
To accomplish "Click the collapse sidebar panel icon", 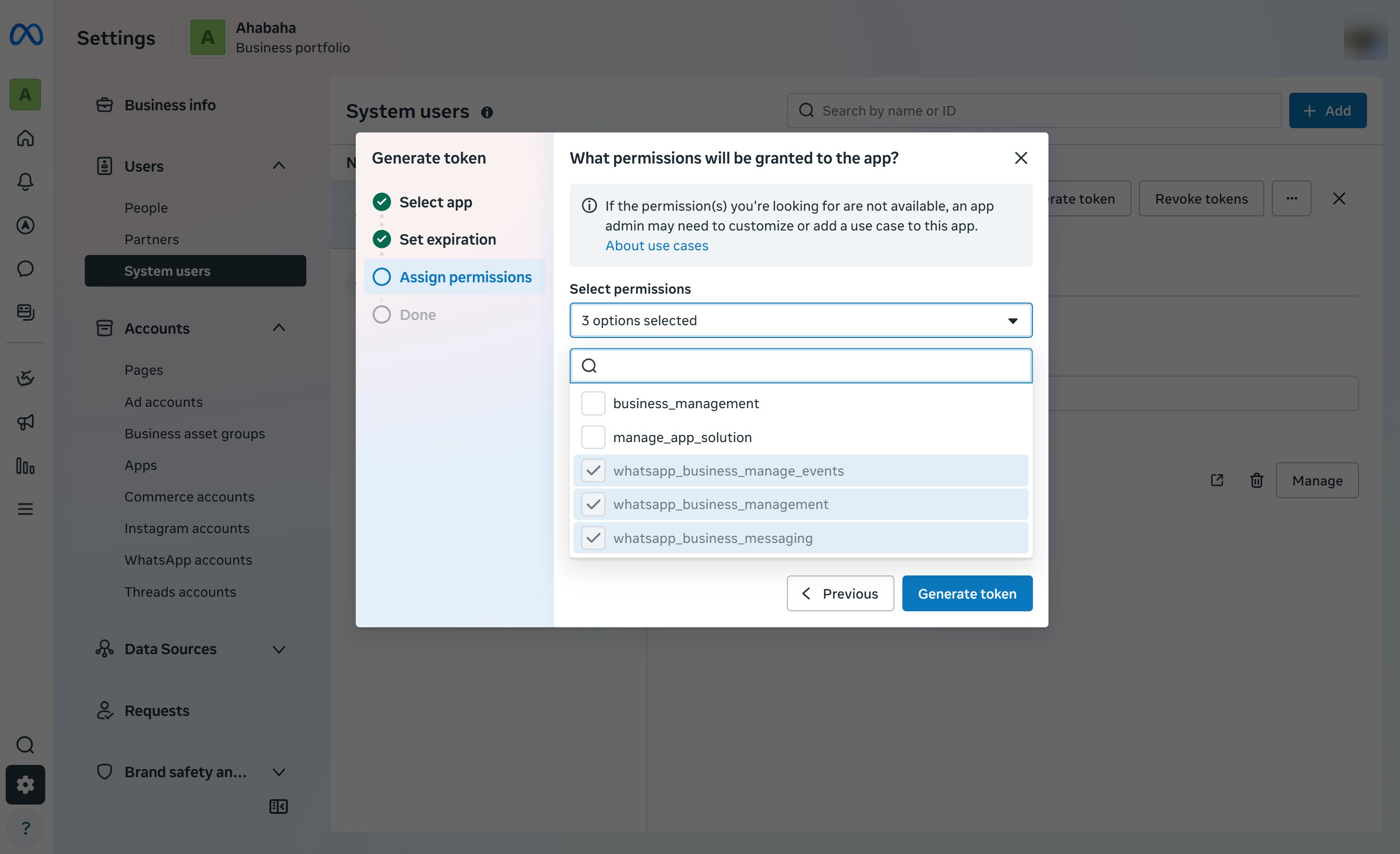I will click(x=278, y=806).
